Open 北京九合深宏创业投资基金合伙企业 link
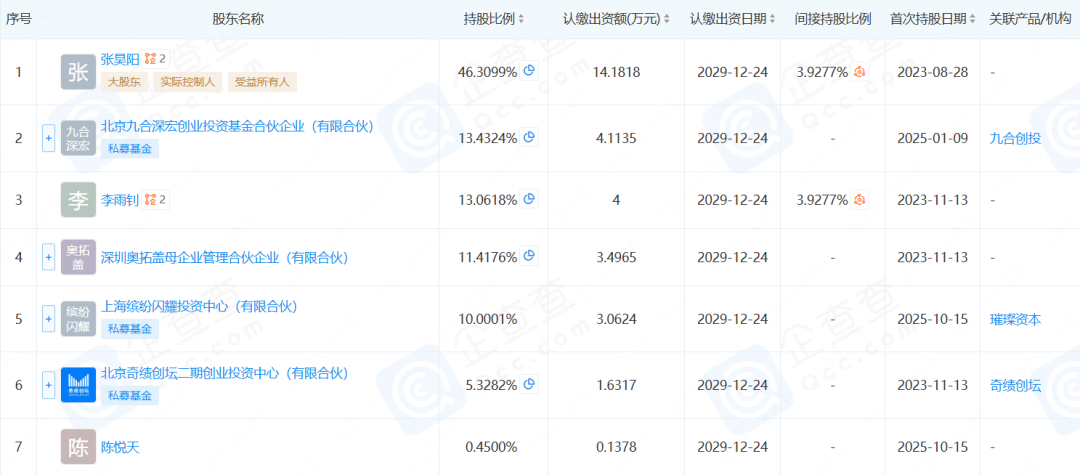This screenshot has width=1080, height=475. click(237, 126)
